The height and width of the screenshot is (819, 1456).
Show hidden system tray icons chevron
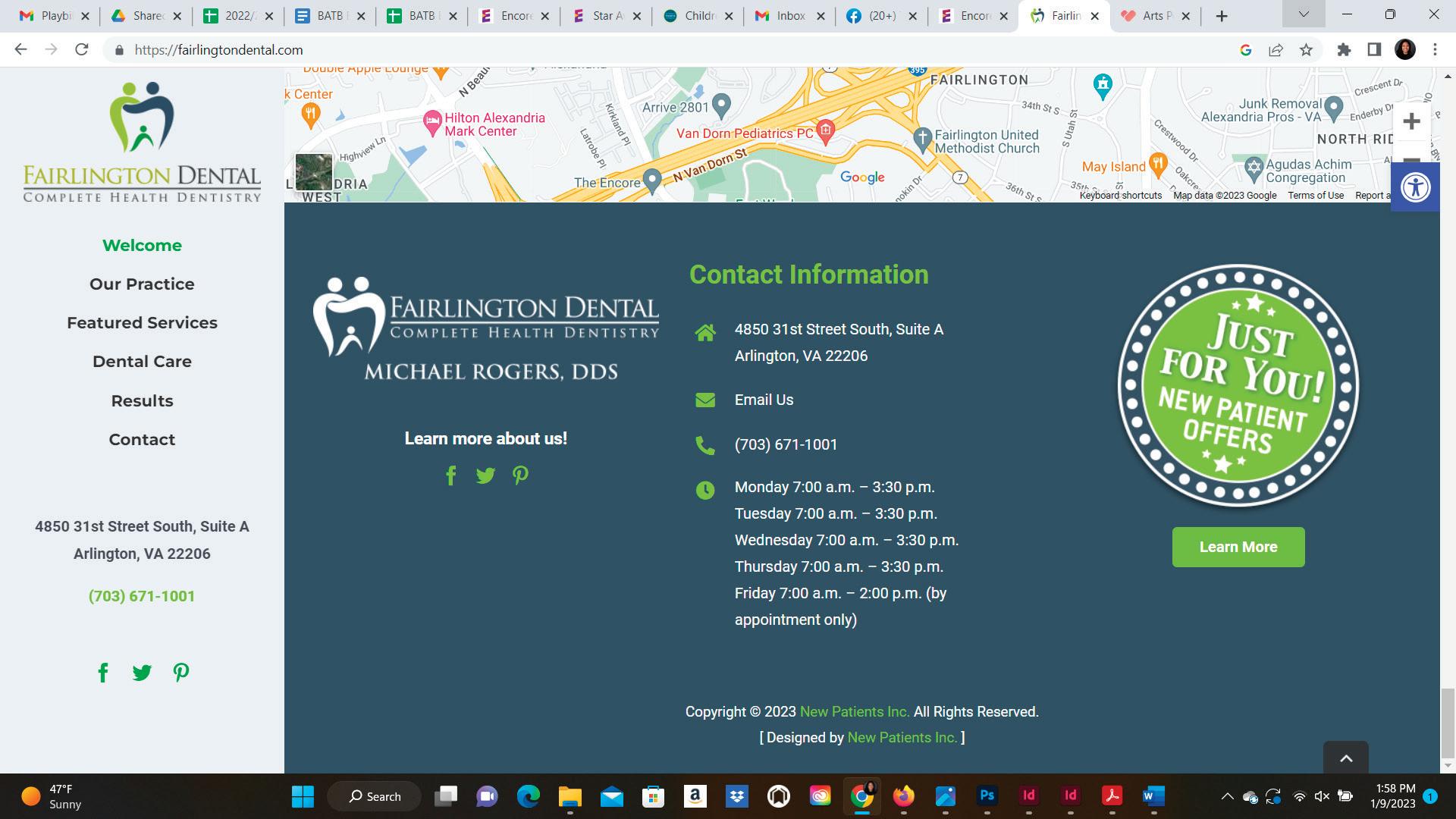coord(1226,796)
